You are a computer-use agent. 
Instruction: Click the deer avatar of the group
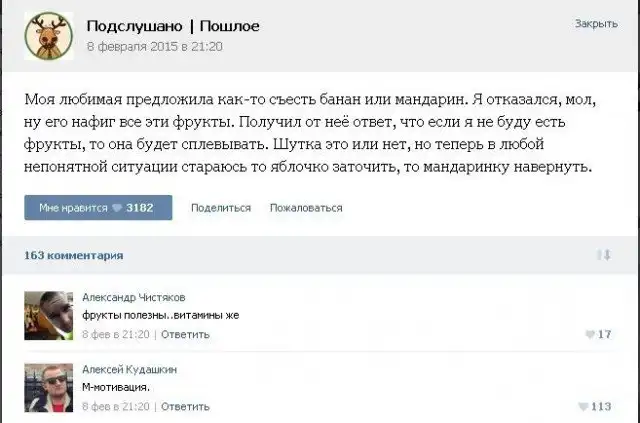pyautogui.click(x=48, y=35)
